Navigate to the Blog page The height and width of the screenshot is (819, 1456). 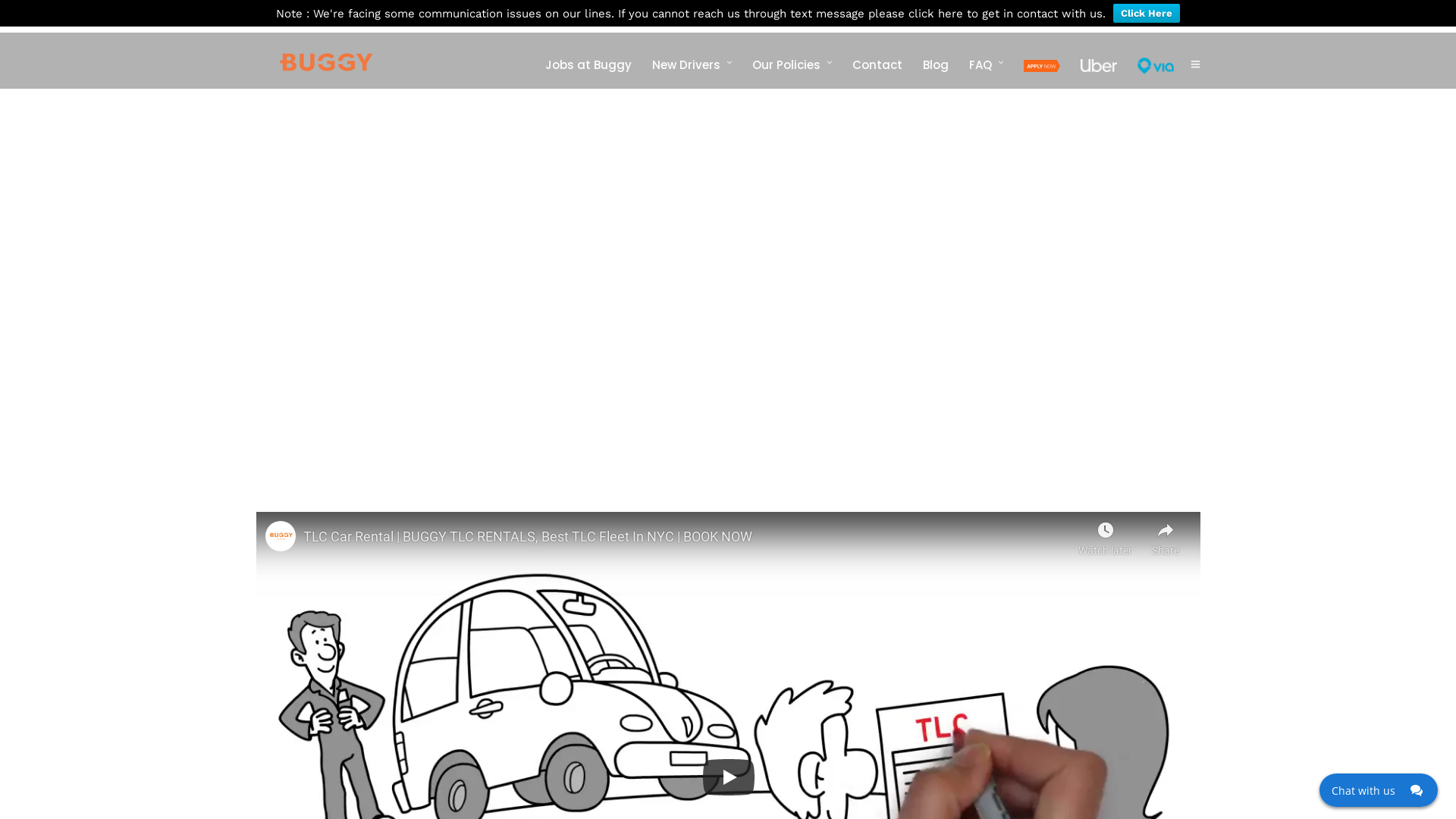(x=935, y=65)
